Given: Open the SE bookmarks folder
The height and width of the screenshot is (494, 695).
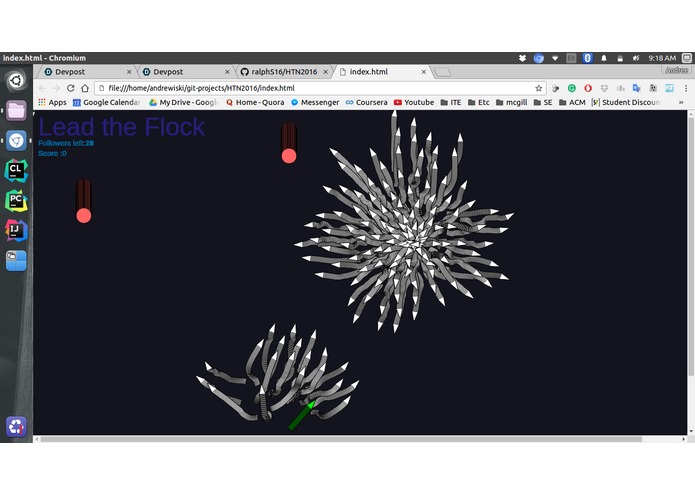Looking at the screenshot, I should tap(543, 102).
